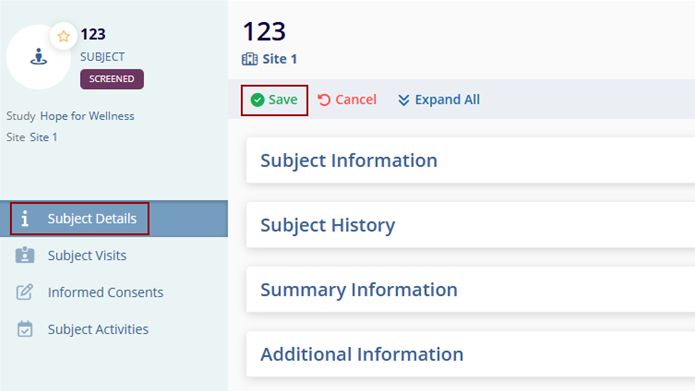Click the Hope for Wellness study link
Screen dimensions: 695x391
pos(87,116)
